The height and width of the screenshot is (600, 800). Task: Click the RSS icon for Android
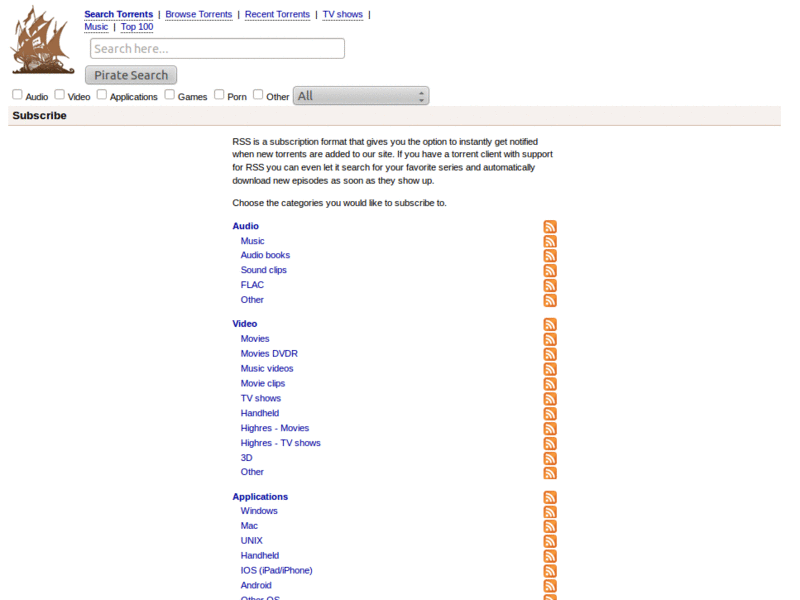550,586
